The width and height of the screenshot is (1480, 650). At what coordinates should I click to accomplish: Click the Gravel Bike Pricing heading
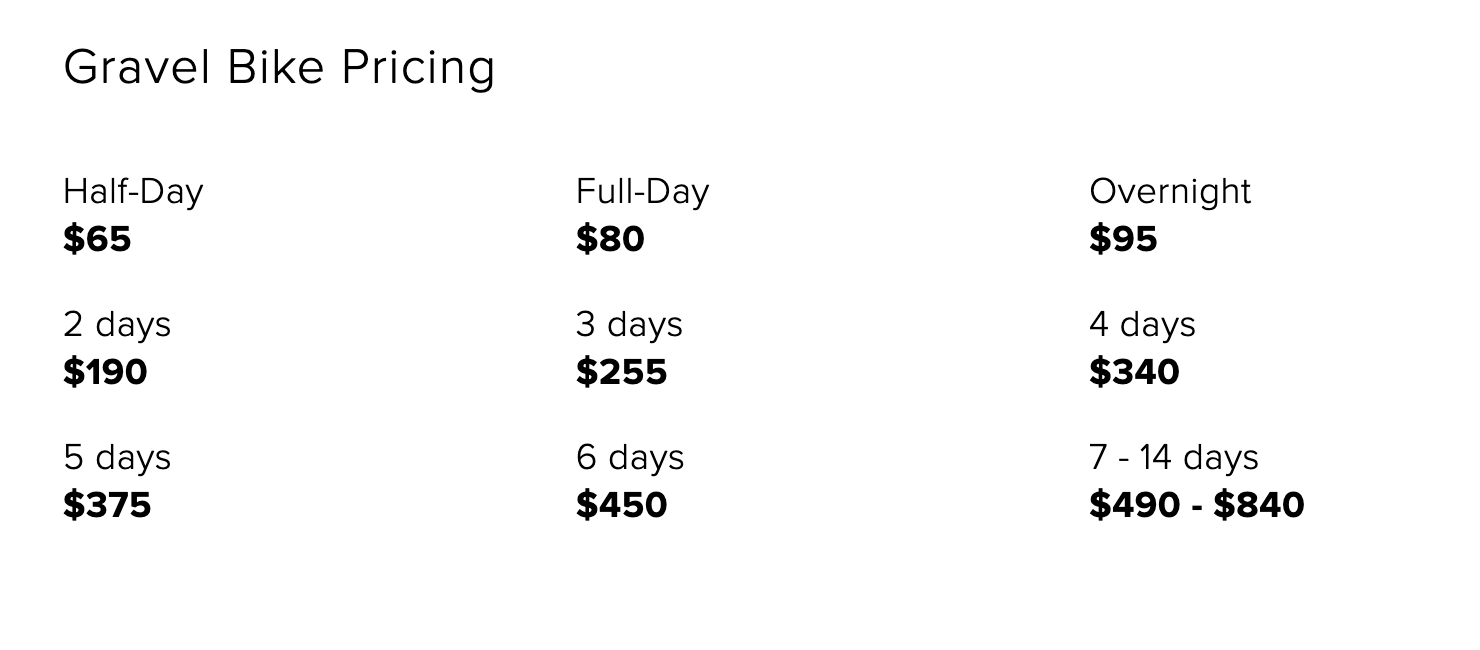[279, 69]
